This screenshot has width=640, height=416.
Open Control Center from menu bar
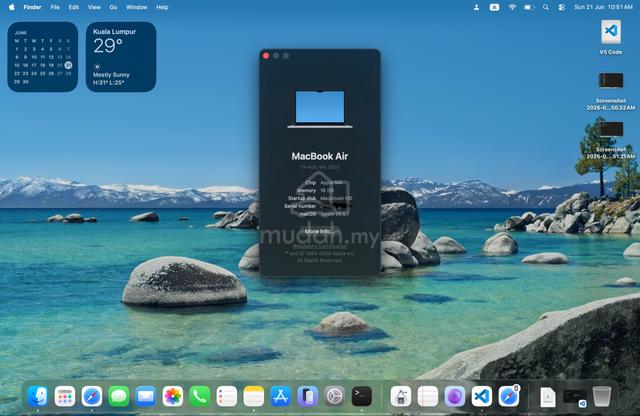[562, 7]
